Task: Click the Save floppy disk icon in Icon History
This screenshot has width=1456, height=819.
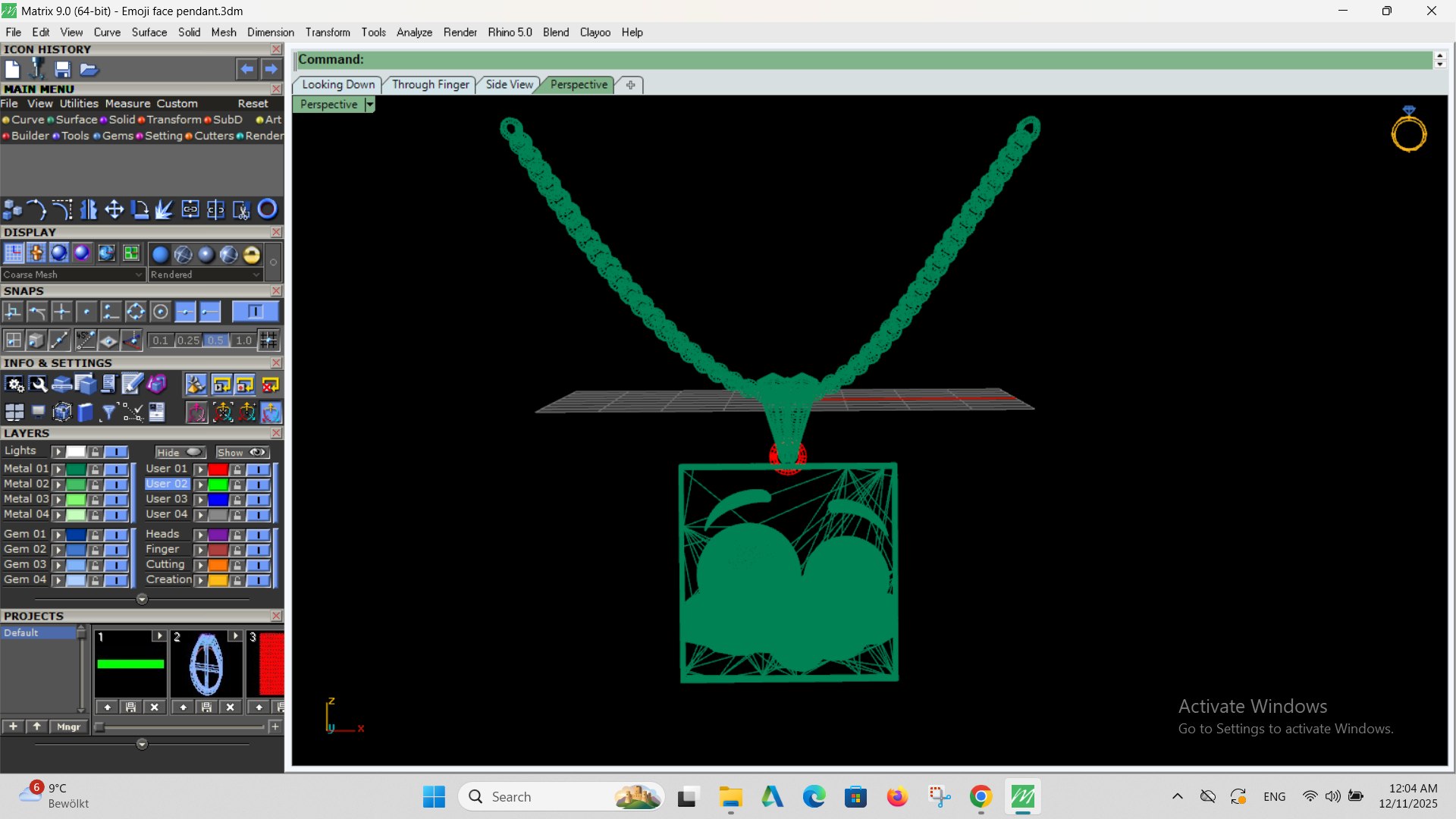Action: (x=63, y=69)
